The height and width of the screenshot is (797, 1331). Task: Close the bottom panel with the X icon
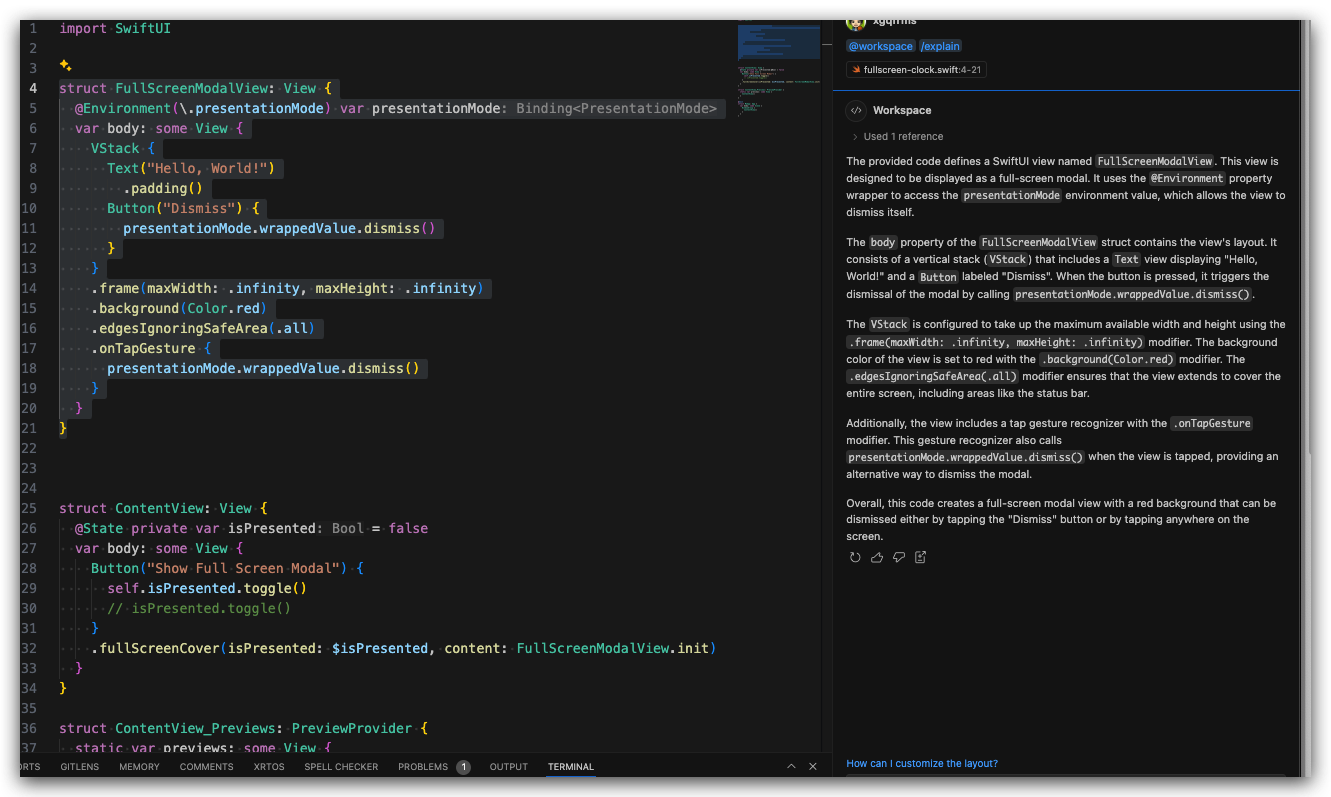[x=813, y=766]
